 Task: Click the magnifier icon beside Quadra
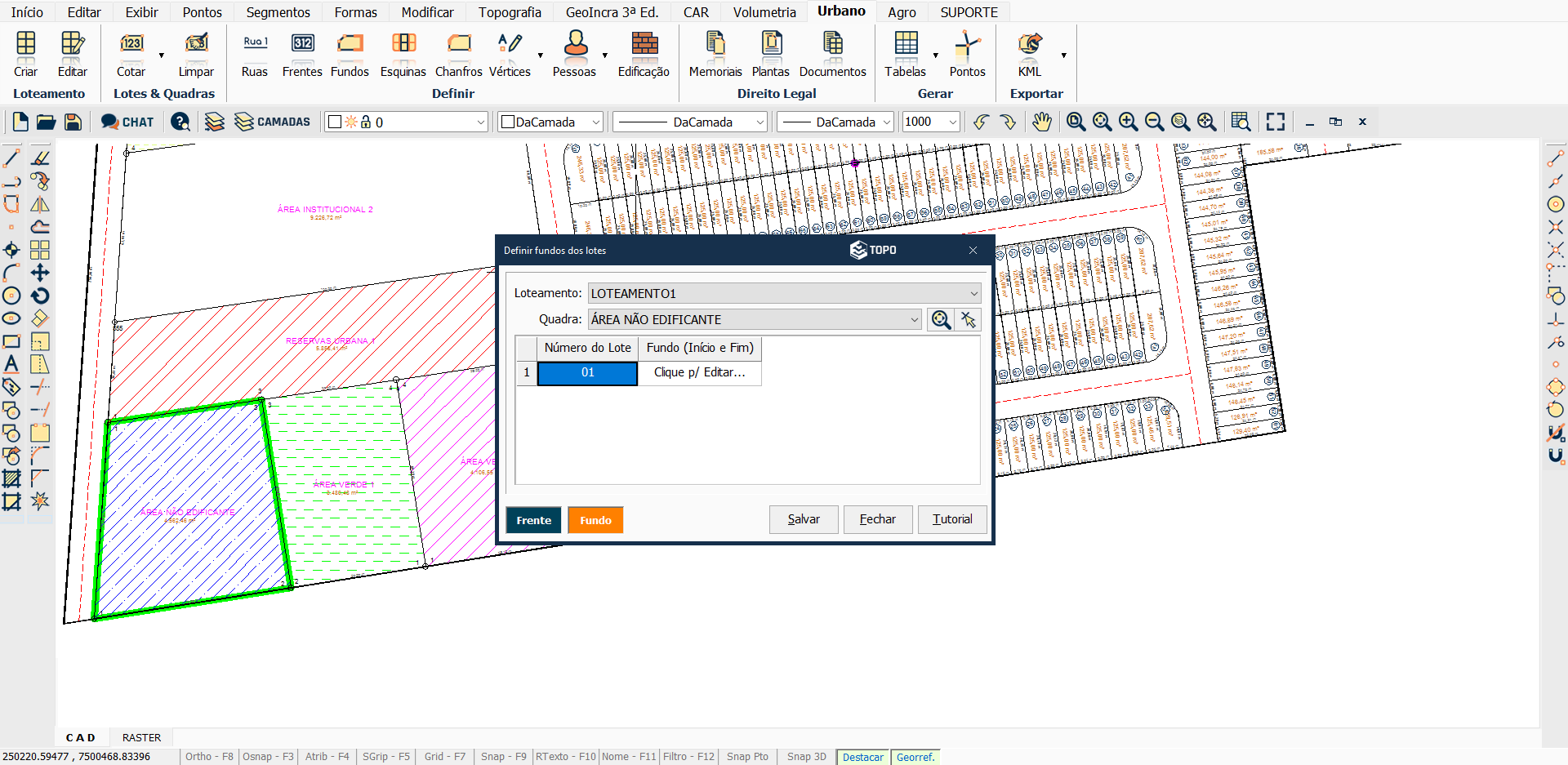coord(941,319)
